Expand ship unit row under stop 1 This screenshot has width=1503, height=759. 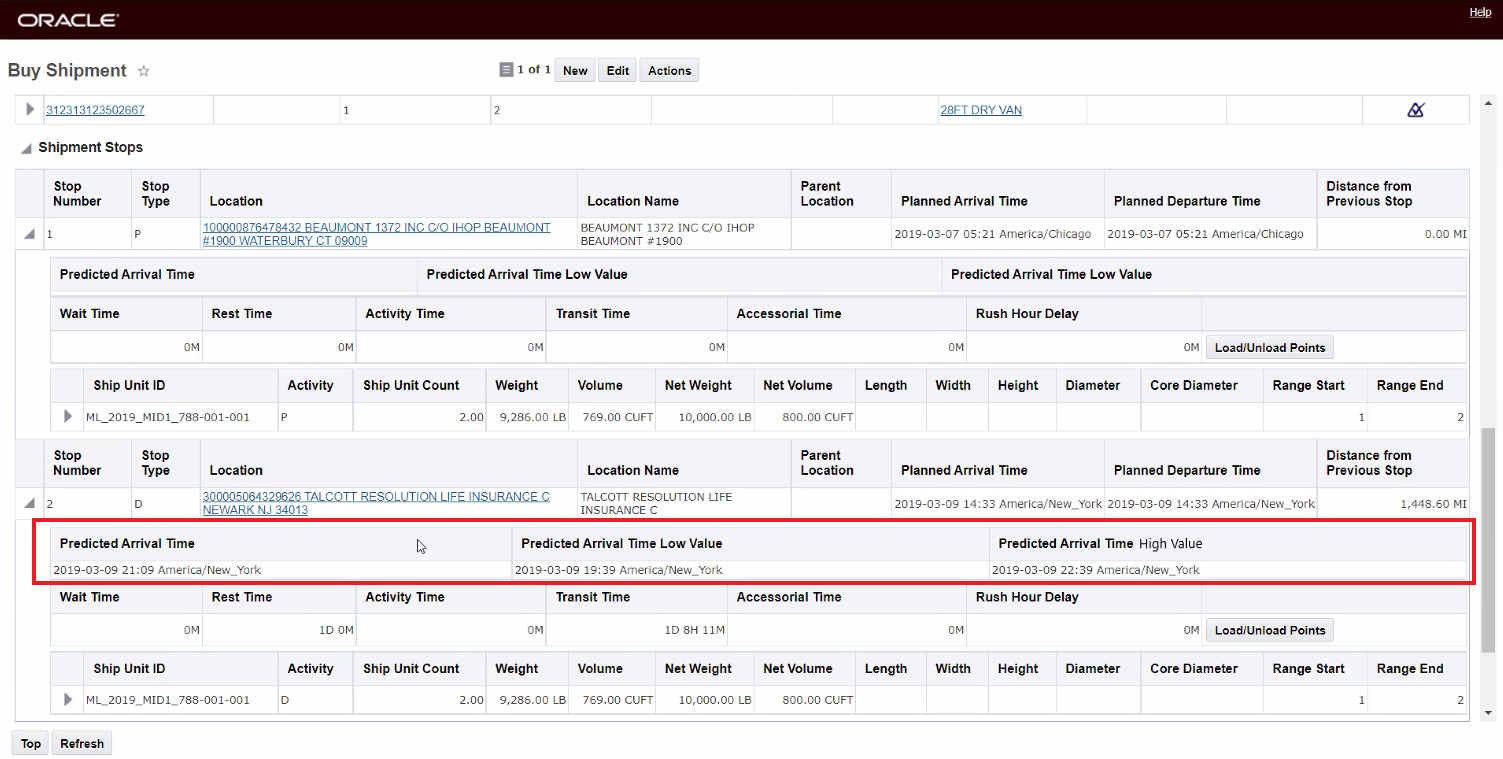coord(68,416)
